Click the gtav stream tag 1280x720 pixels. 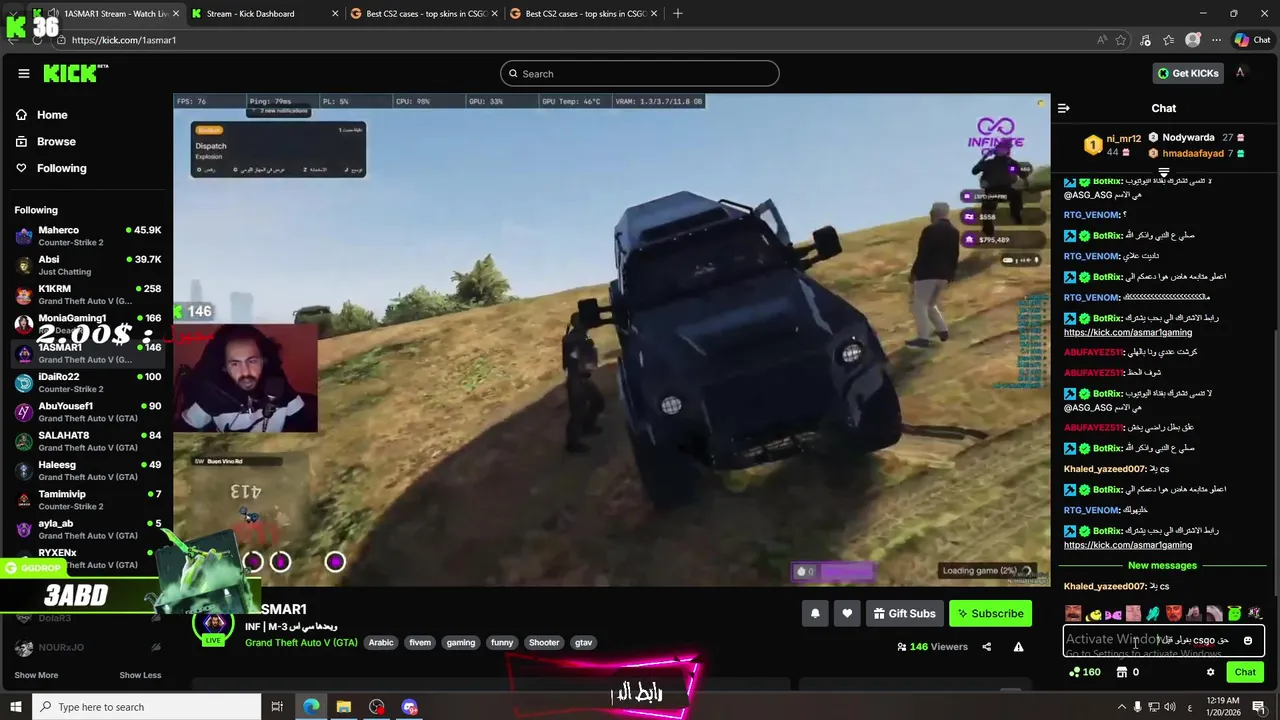click(x=583, y=643)
